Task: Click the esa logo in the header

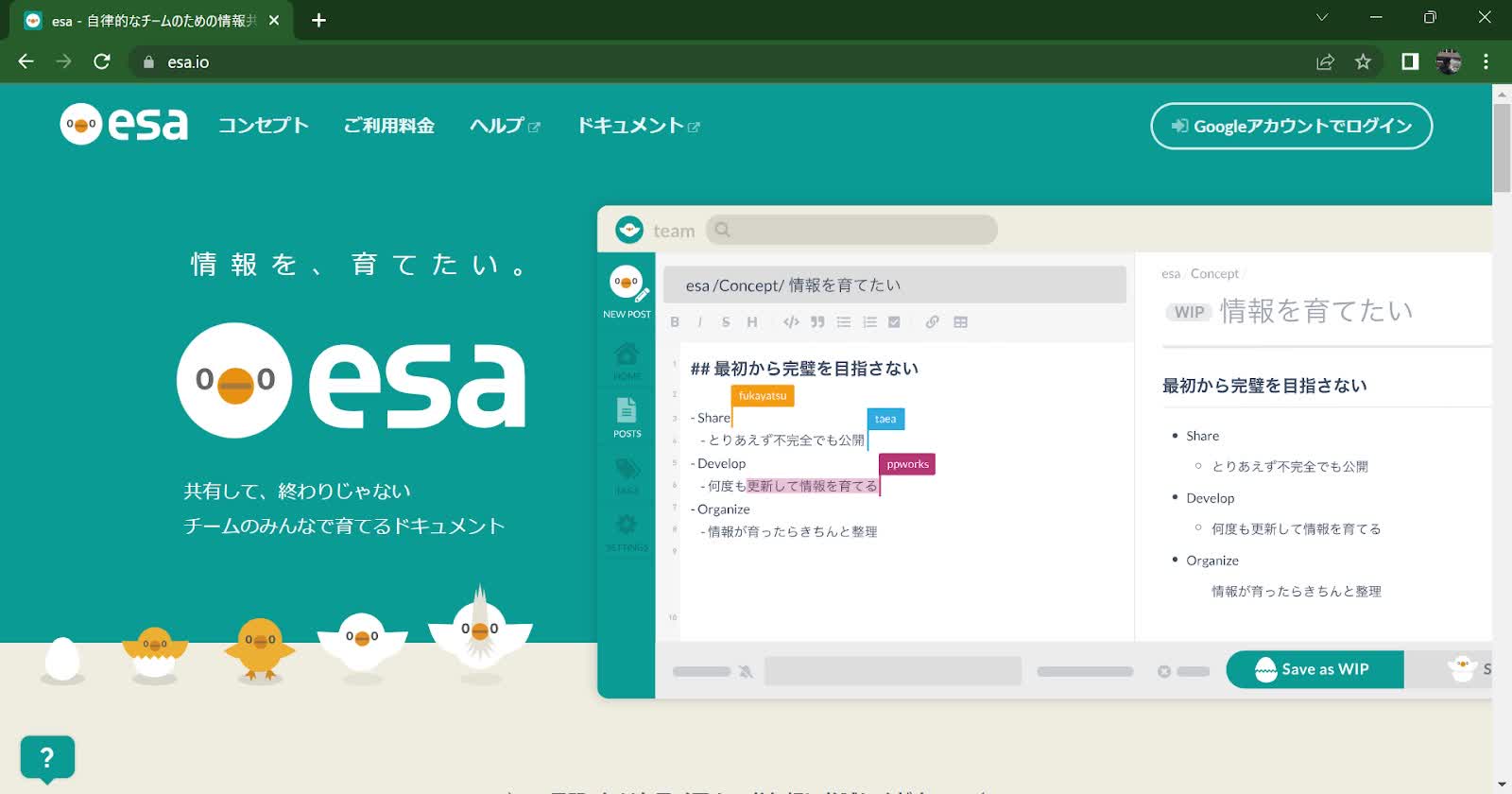Action: (x=124, y=125)
